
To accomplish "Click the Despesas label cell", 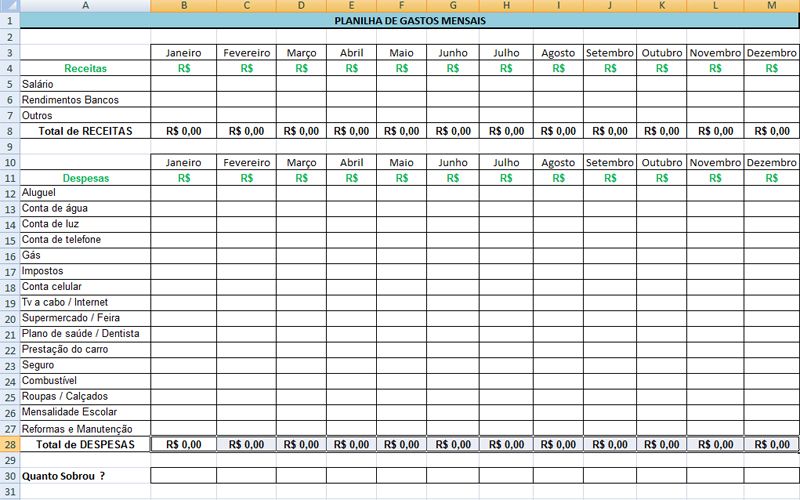I will click(85, 178).
